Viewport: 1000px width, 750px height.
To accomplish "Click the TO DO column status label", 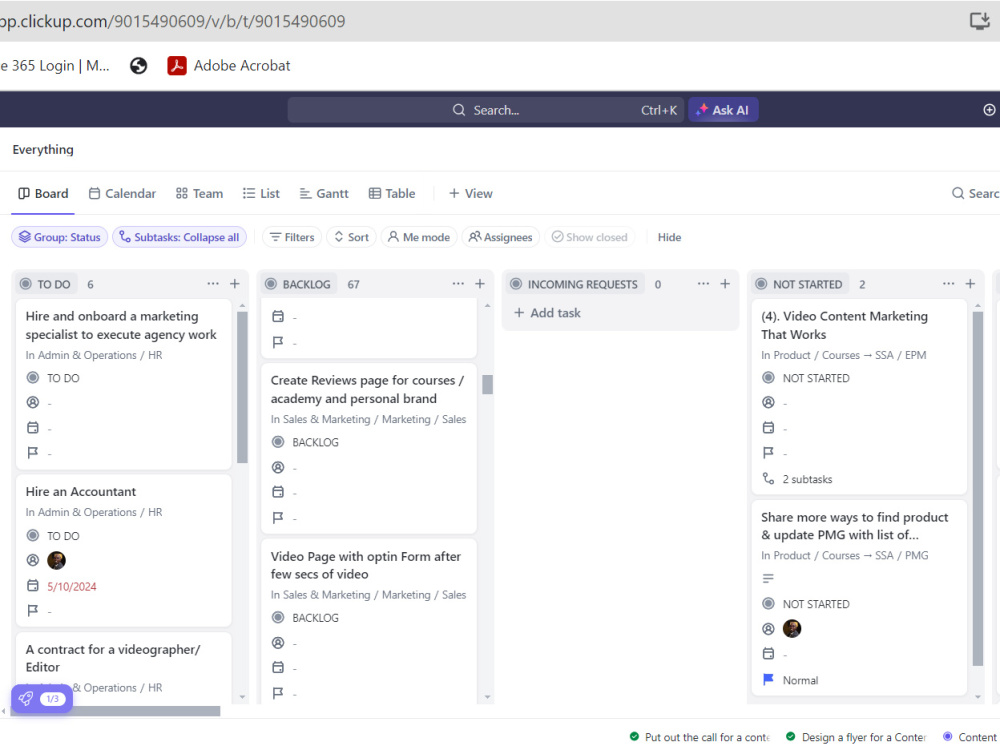I will click(45, 284).
